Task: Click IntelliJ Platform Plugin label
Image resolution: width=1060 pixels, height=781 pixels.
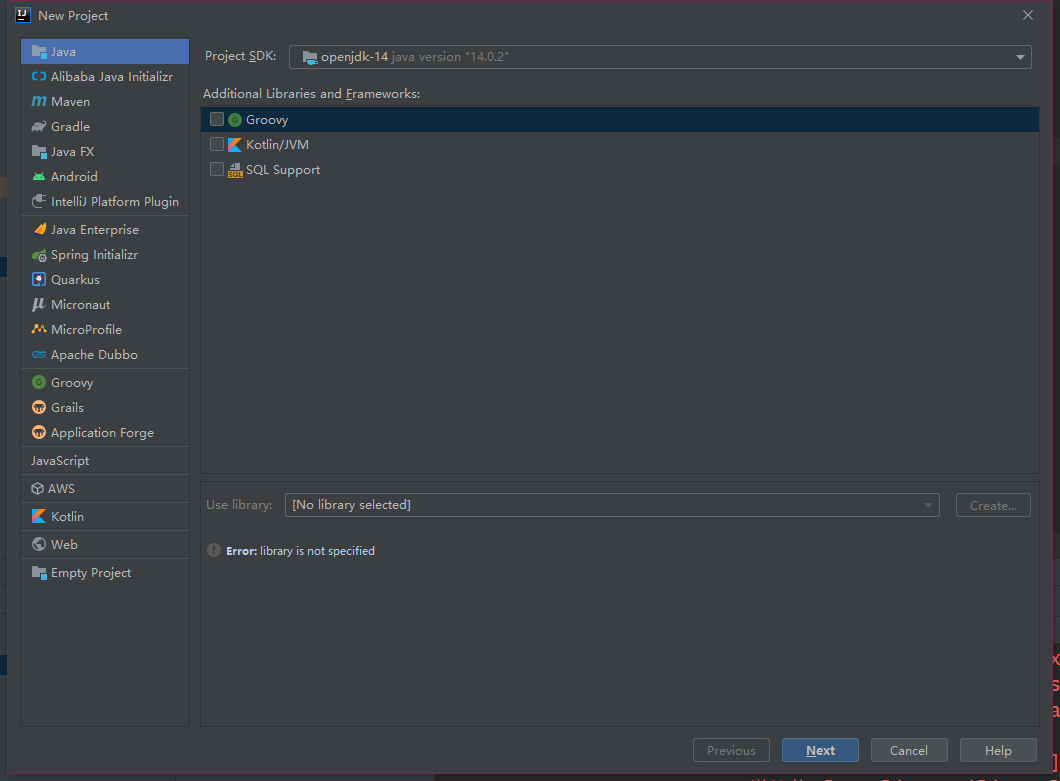Action: click(x=115, y=202)
